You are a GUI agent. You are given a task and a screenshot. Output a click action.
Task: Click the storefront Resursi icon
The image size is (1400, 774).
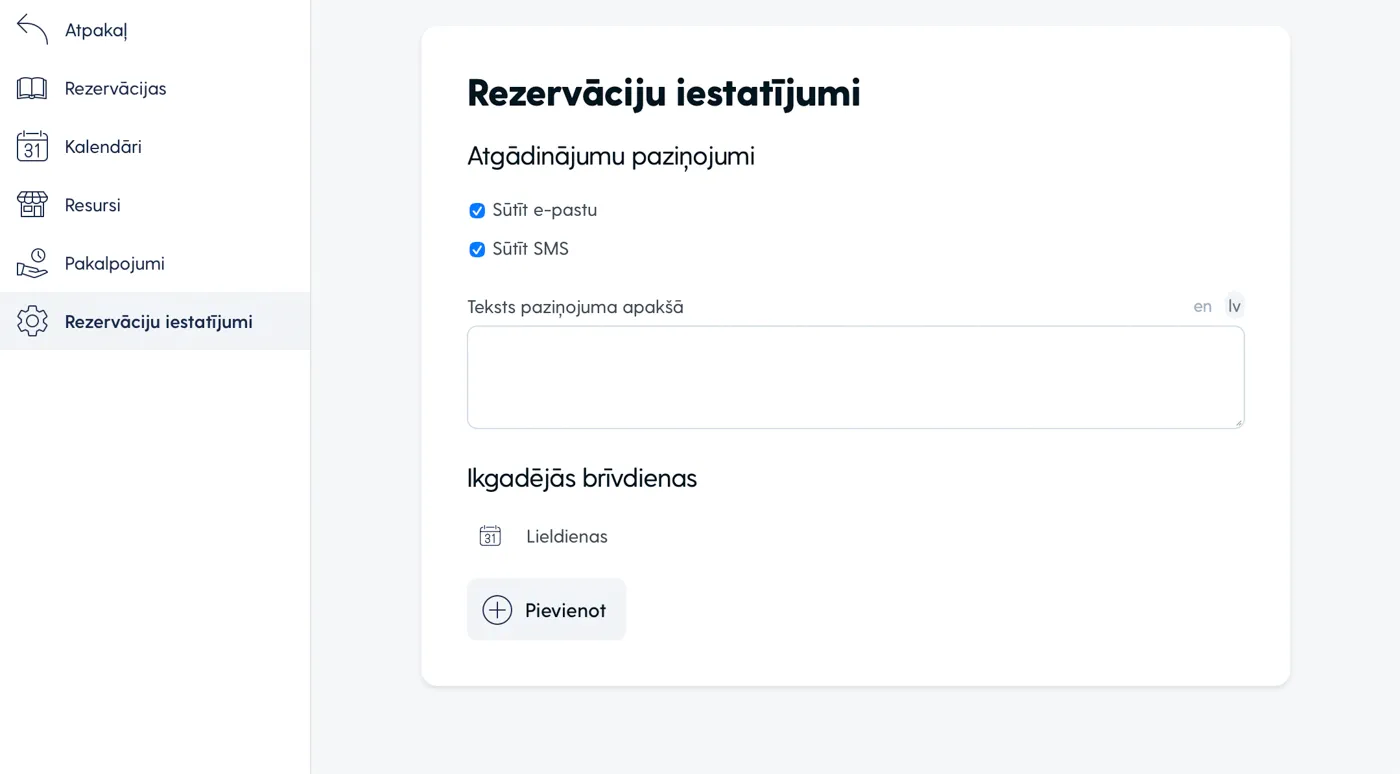click(x=32, y=205)
